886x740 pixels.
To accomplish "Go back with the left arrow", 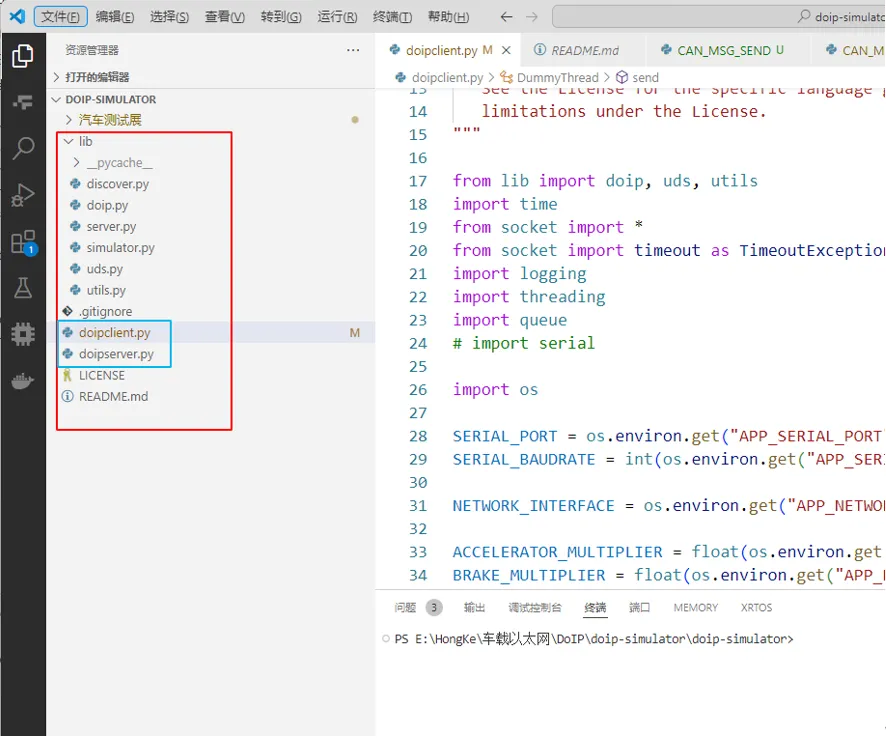I will point(506,17).
